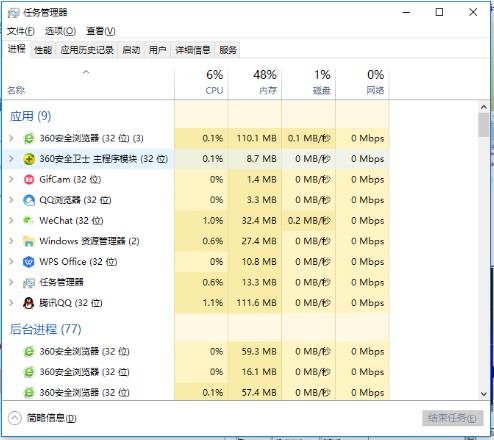Select the 进程 tab
This screenshot has width=494, height=440.
pos(17,49)
